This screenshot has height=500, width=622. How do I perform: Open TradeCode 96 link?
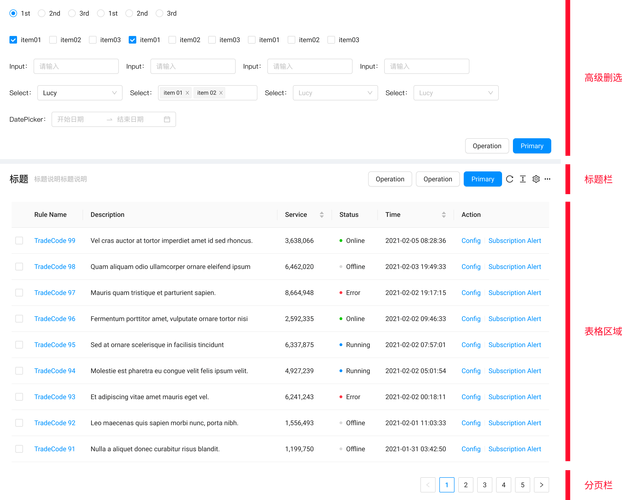tap(55, 319)
